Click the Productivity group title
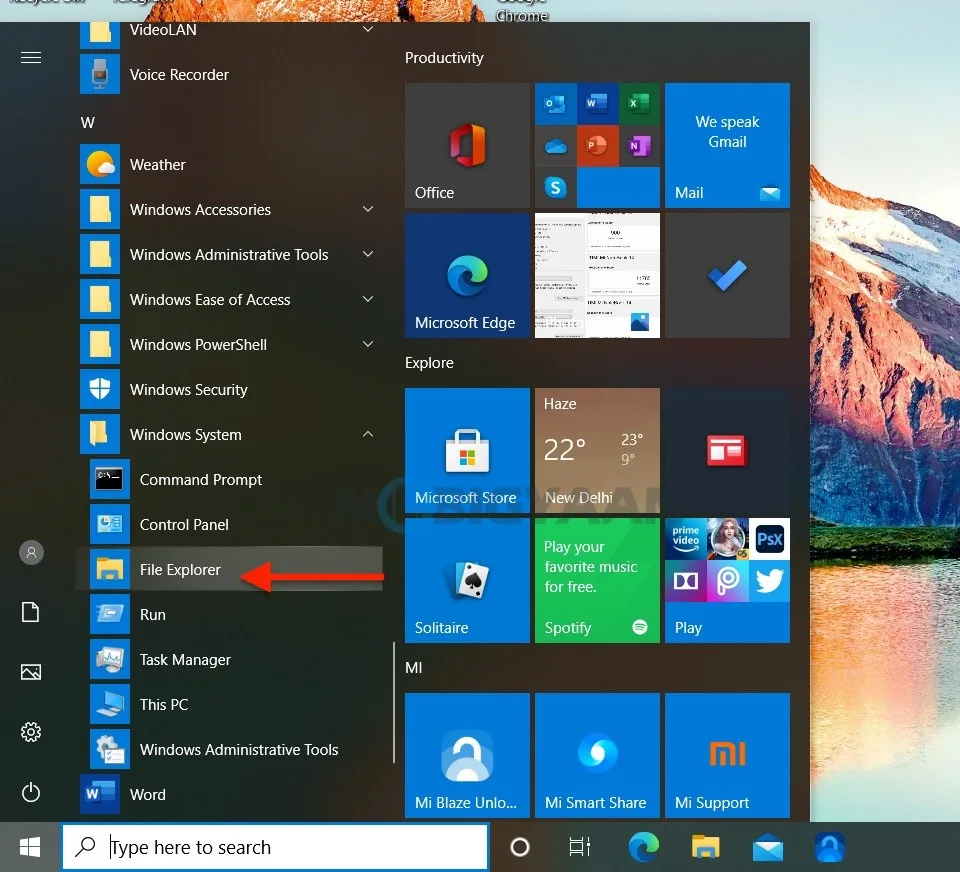Image resolution: width=960 pixels, height=872 pixels. click(444, 58)
